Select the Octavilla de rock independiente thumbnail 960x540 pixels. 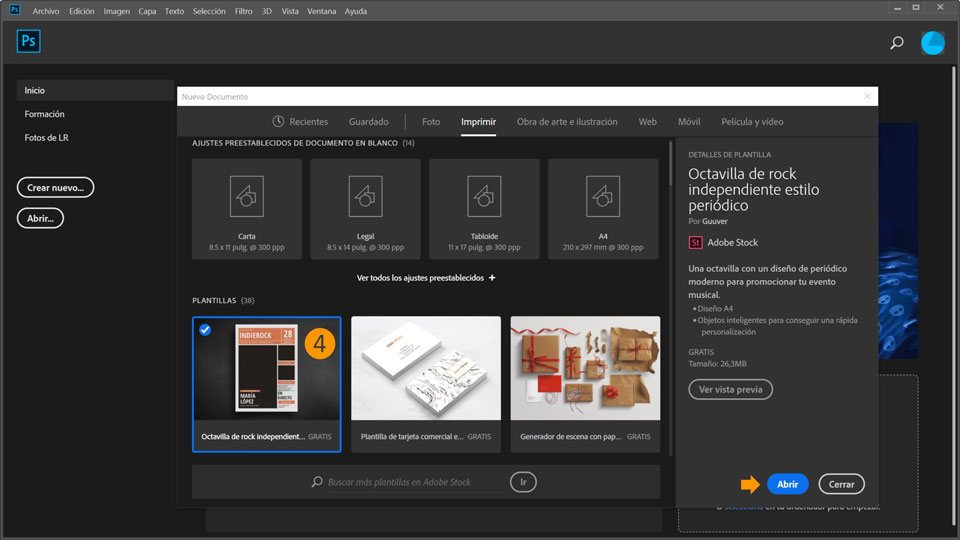click(267, 369)
